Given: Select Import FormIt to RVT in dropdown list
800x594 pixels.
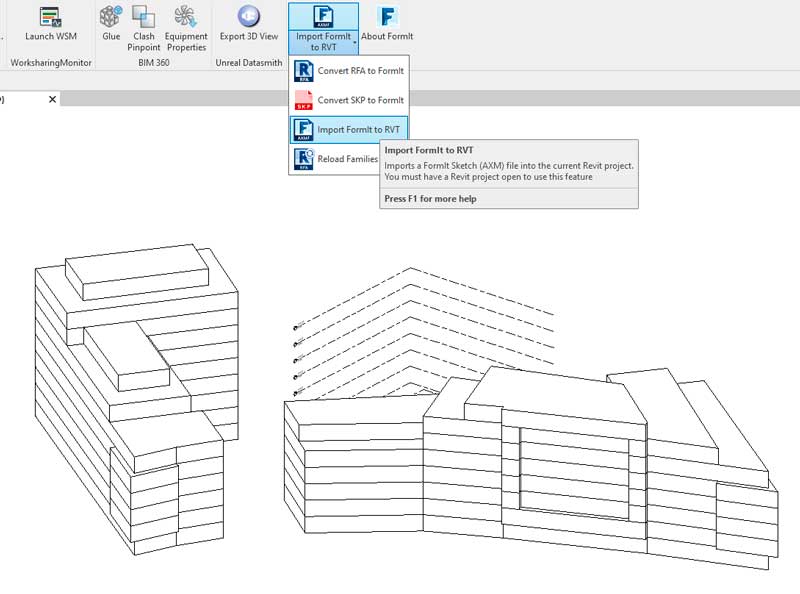Looking at the screenshot, I should [x=348, y=130].
